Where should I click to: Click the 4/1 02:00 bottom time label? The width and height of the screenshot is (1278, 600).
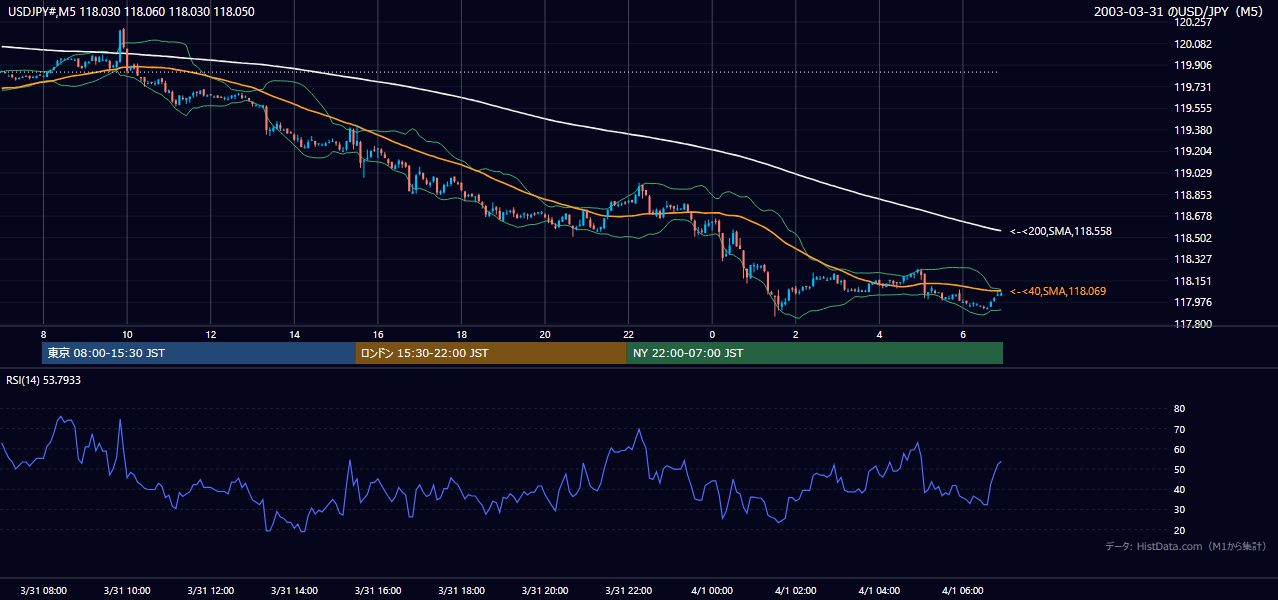pos(795,591)
